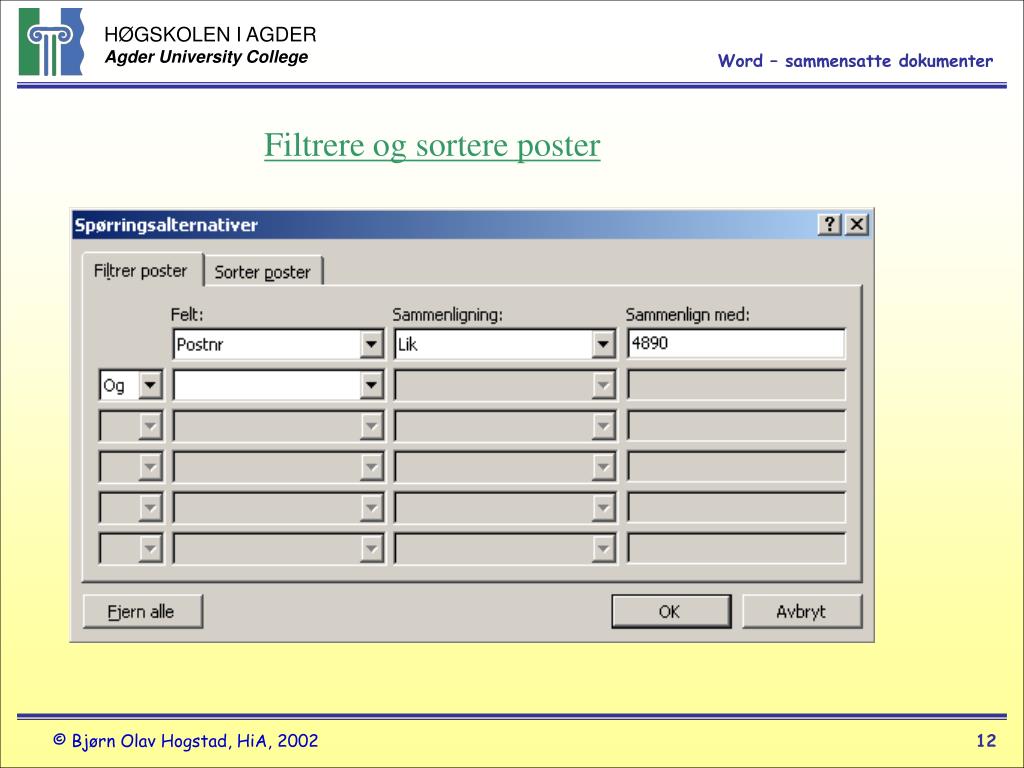This screenshot has width=1024, height=768.
Task: Open the Lik comparison dropdown
Action: point(603,344)
